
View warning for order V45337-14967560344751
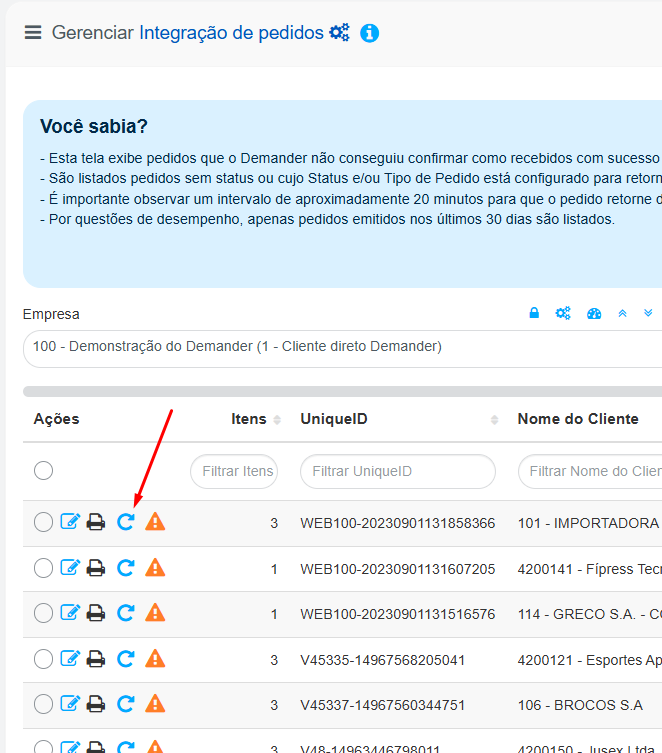pyautogui.click(x=155, y=704)
